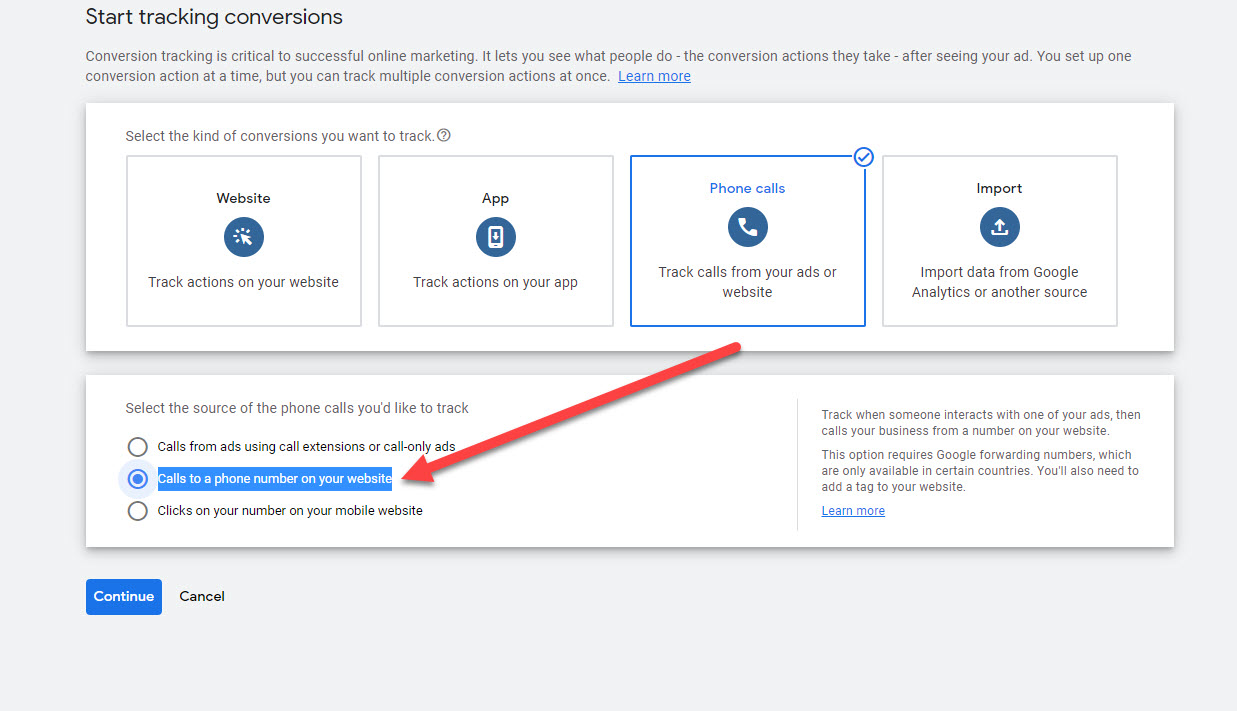The width and height of the screenshot is (1237, 711).
Task: Choose radio for clicks on mobile website number
Action: [137, 511]
